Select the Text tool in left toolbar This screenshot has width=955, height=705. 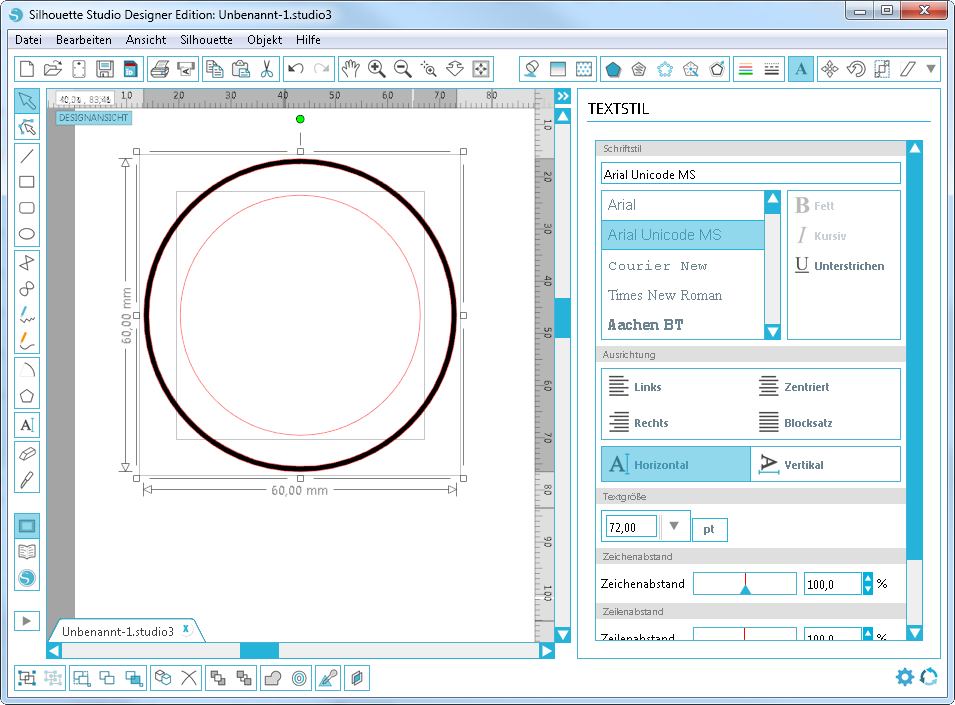click(x=27, y=425)
